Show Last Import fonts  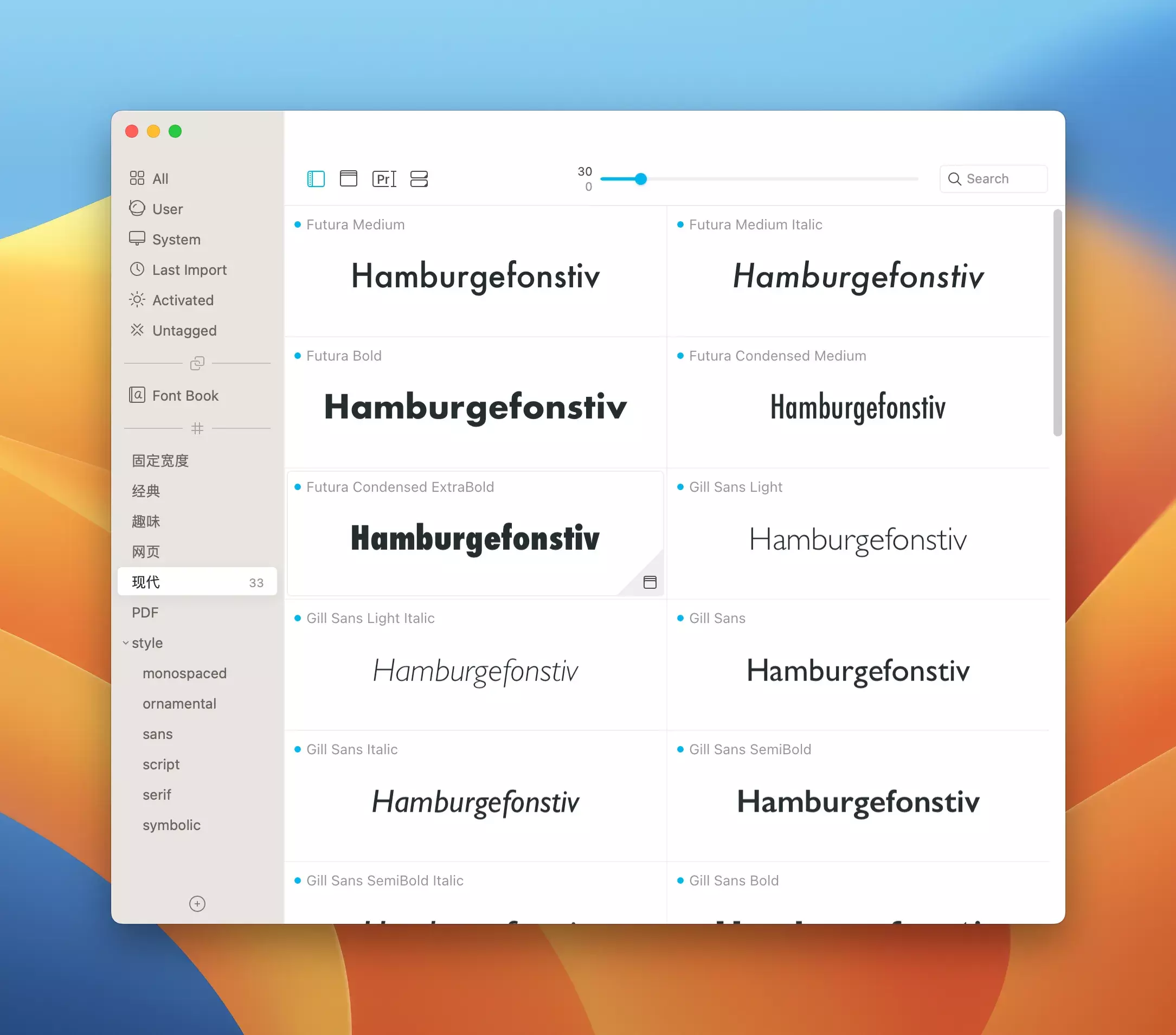[x=189, y=269]
